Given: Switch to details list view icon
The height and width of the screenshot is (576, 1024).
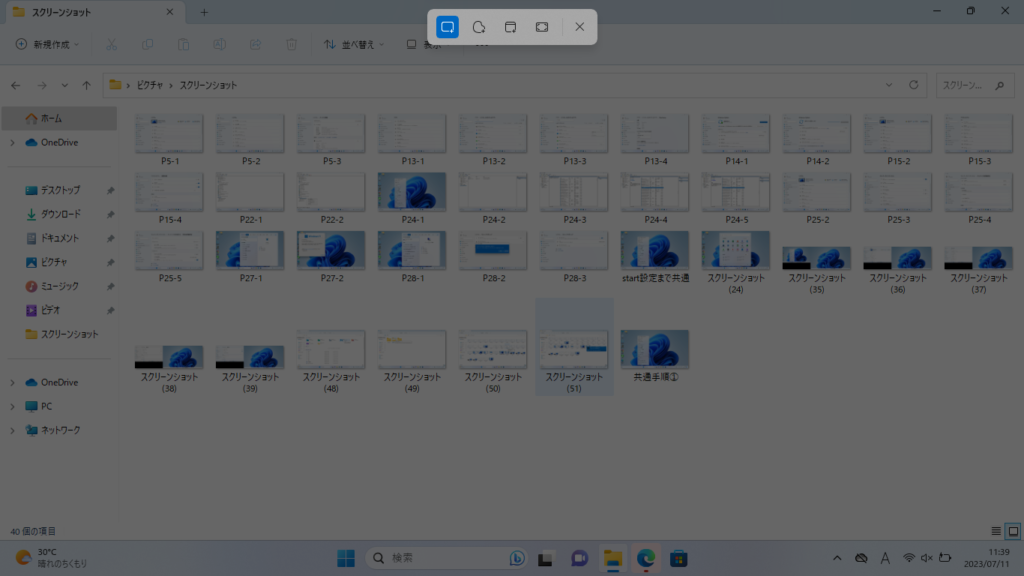Looking at the screenshot, I should pos(995,531).
